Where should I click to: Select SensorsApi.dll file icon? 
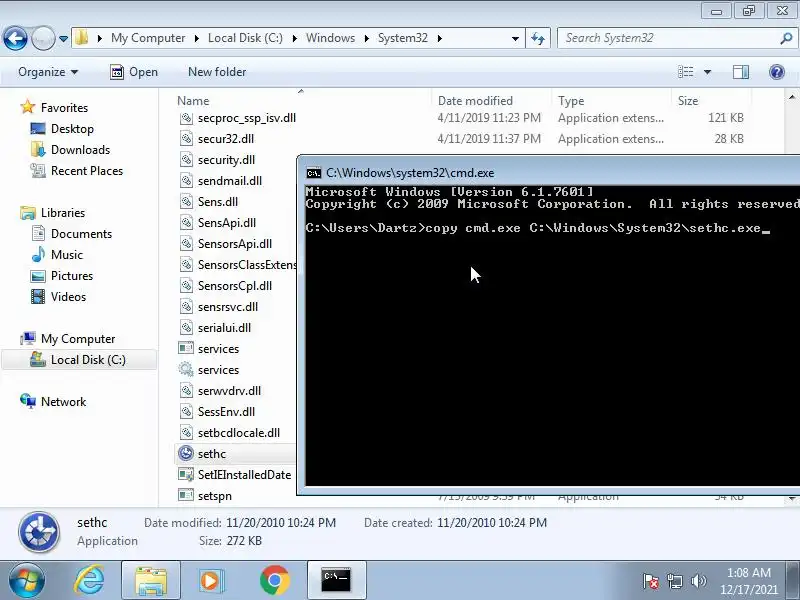186,243
